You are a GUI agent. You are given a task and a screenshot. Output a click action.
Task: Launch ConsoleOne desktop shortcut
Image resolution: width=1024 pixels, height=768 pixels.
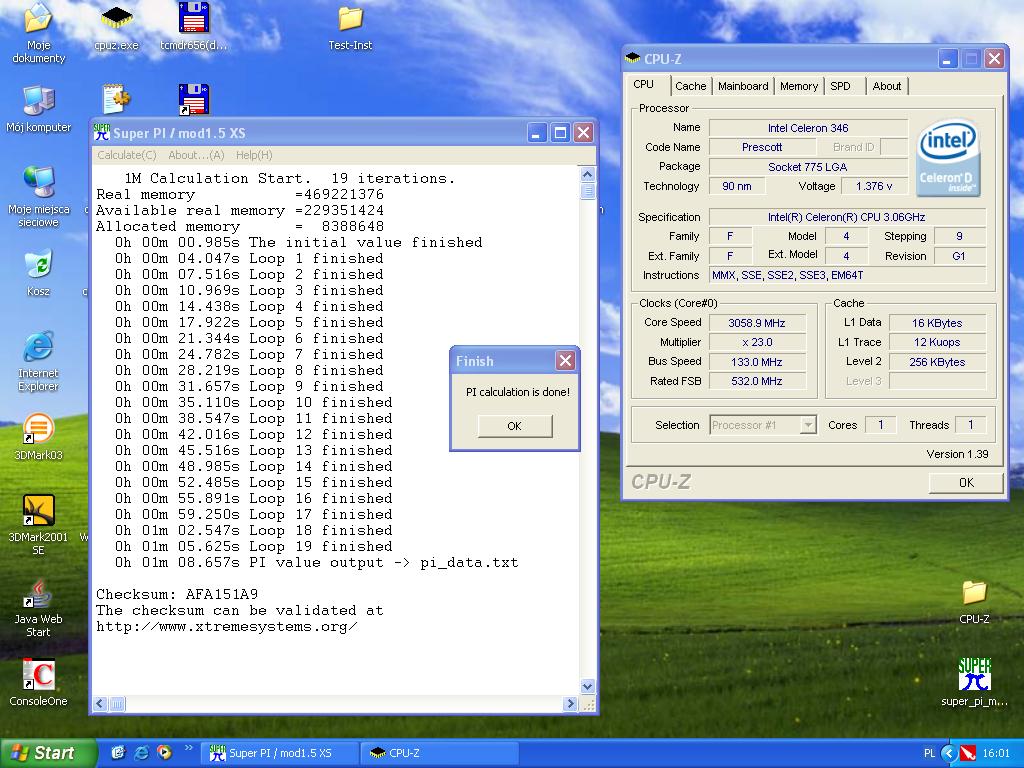click(38, 682)
